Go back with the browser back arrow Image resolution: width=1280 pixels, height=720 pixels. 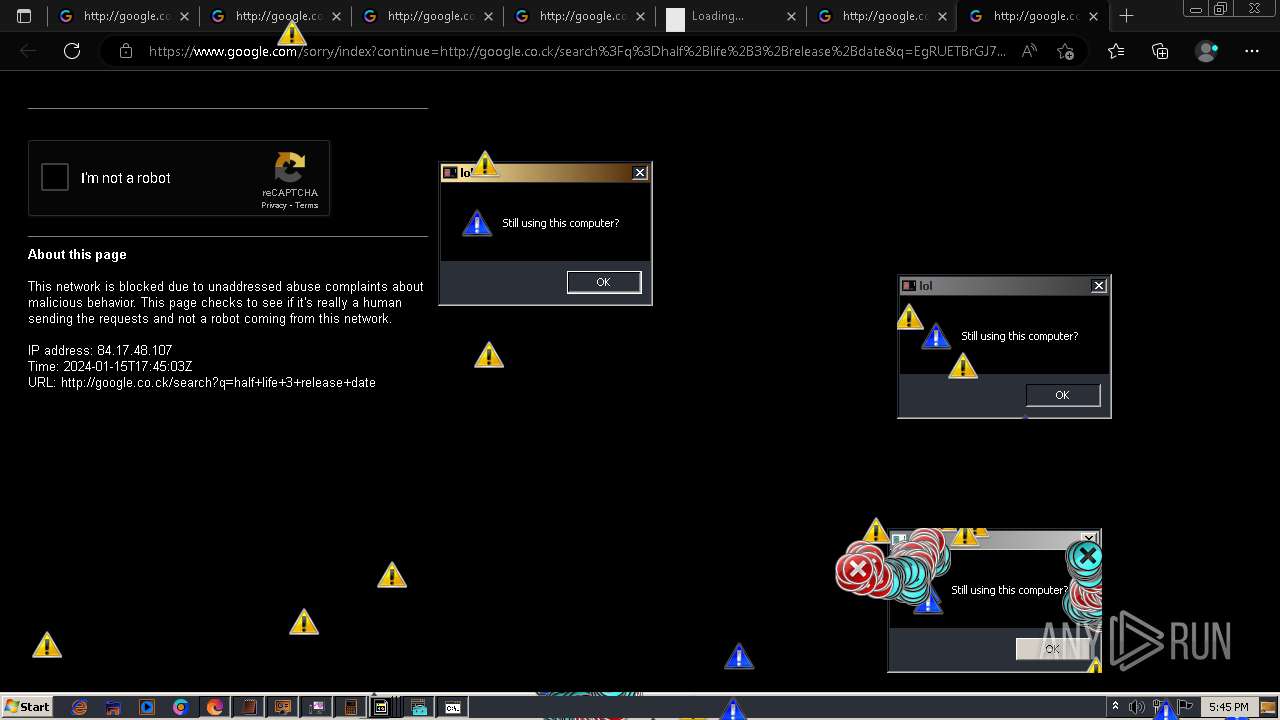point(28,51)
